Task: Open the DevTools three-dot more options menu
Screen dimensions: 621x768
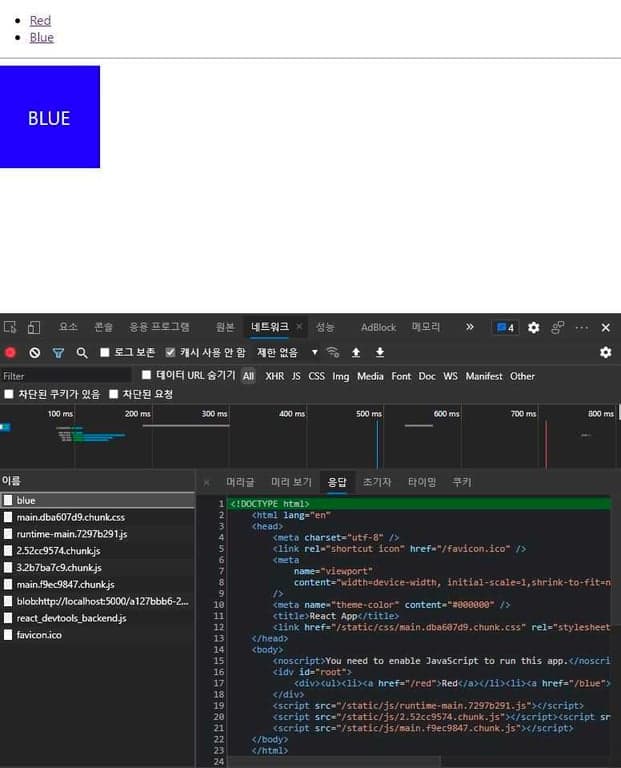Action: click(x=581, y=327)
